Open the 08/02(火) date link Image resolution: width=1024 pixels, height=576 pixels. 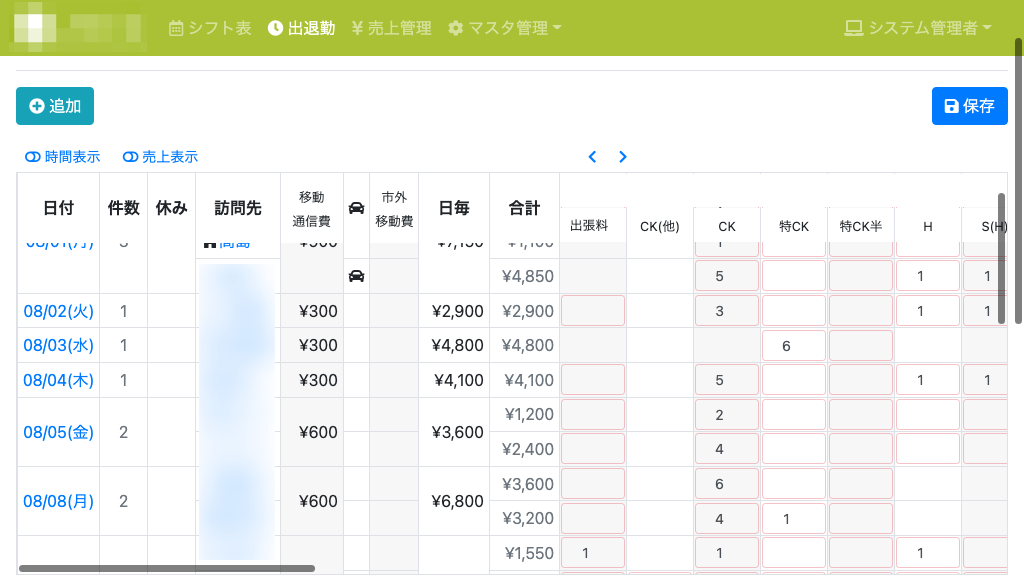pyautogui.click(x=58, y=311)
